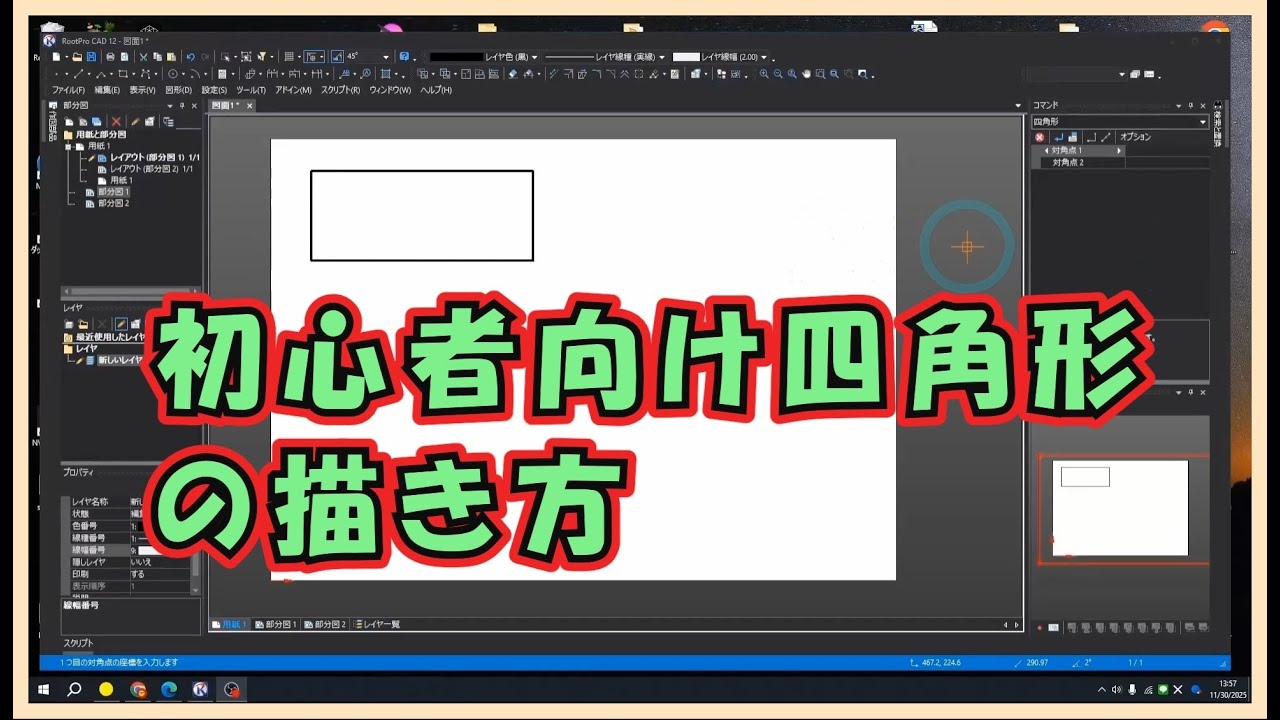
Task: Click the 隠しレイヤ property row
Action: point(130,562)
